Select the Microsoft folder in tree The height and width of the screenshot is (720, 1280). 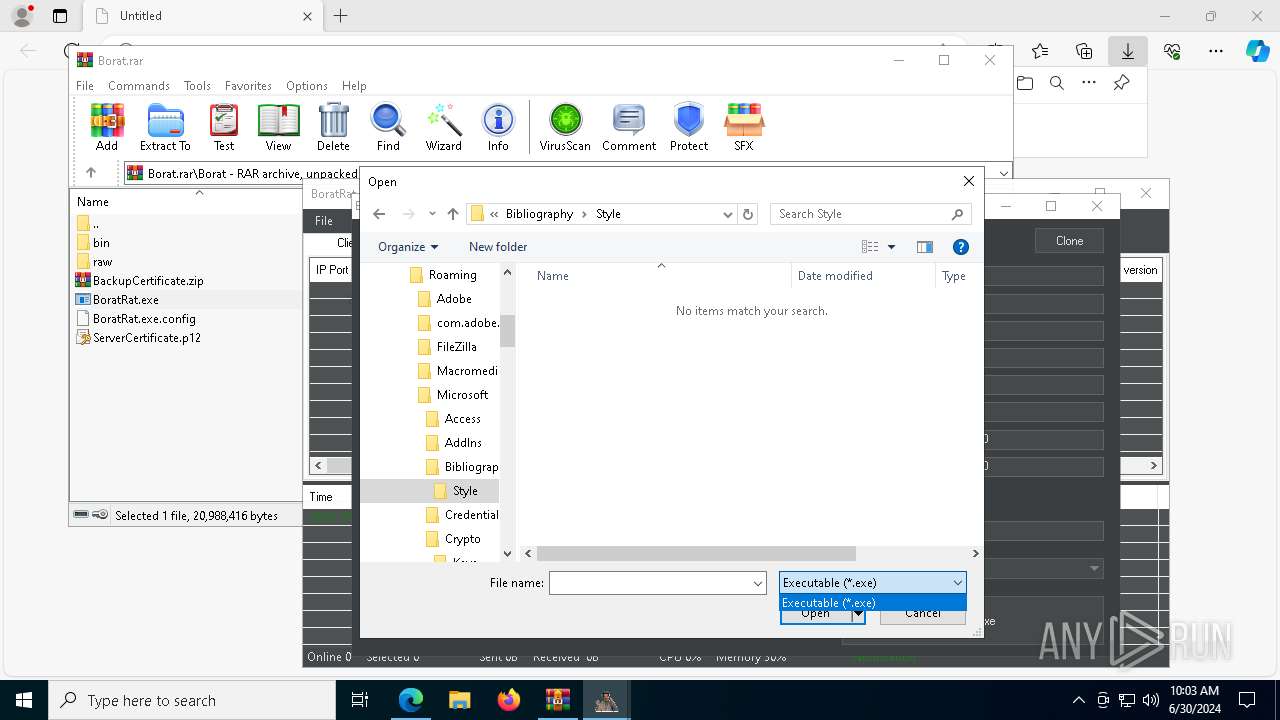tap(462, 395)
